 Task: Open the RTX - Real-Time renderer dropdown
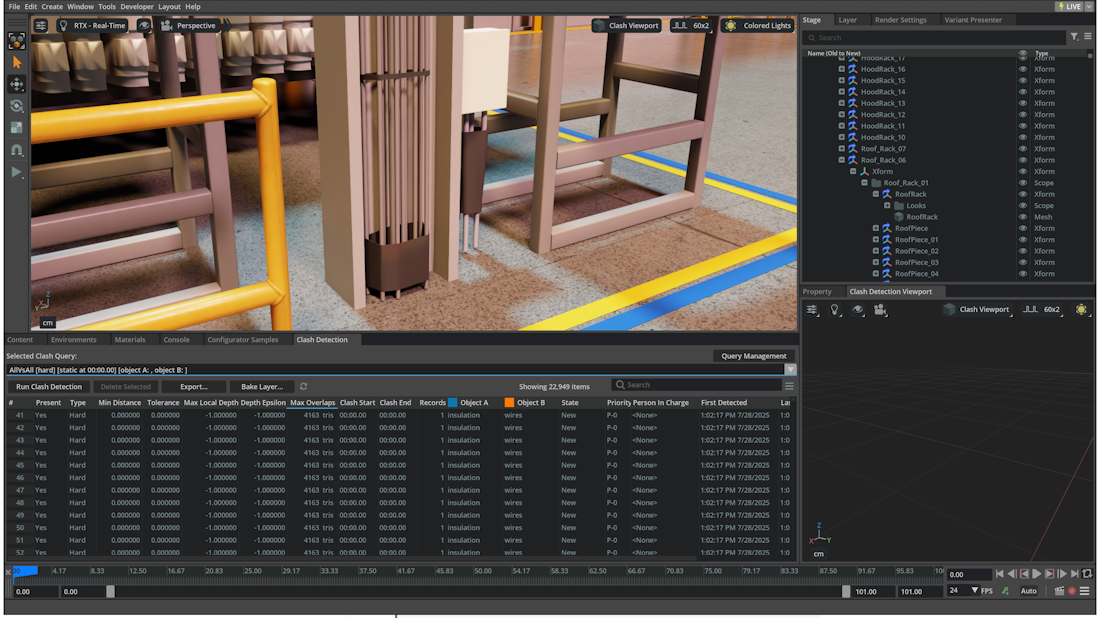(92, 25)
